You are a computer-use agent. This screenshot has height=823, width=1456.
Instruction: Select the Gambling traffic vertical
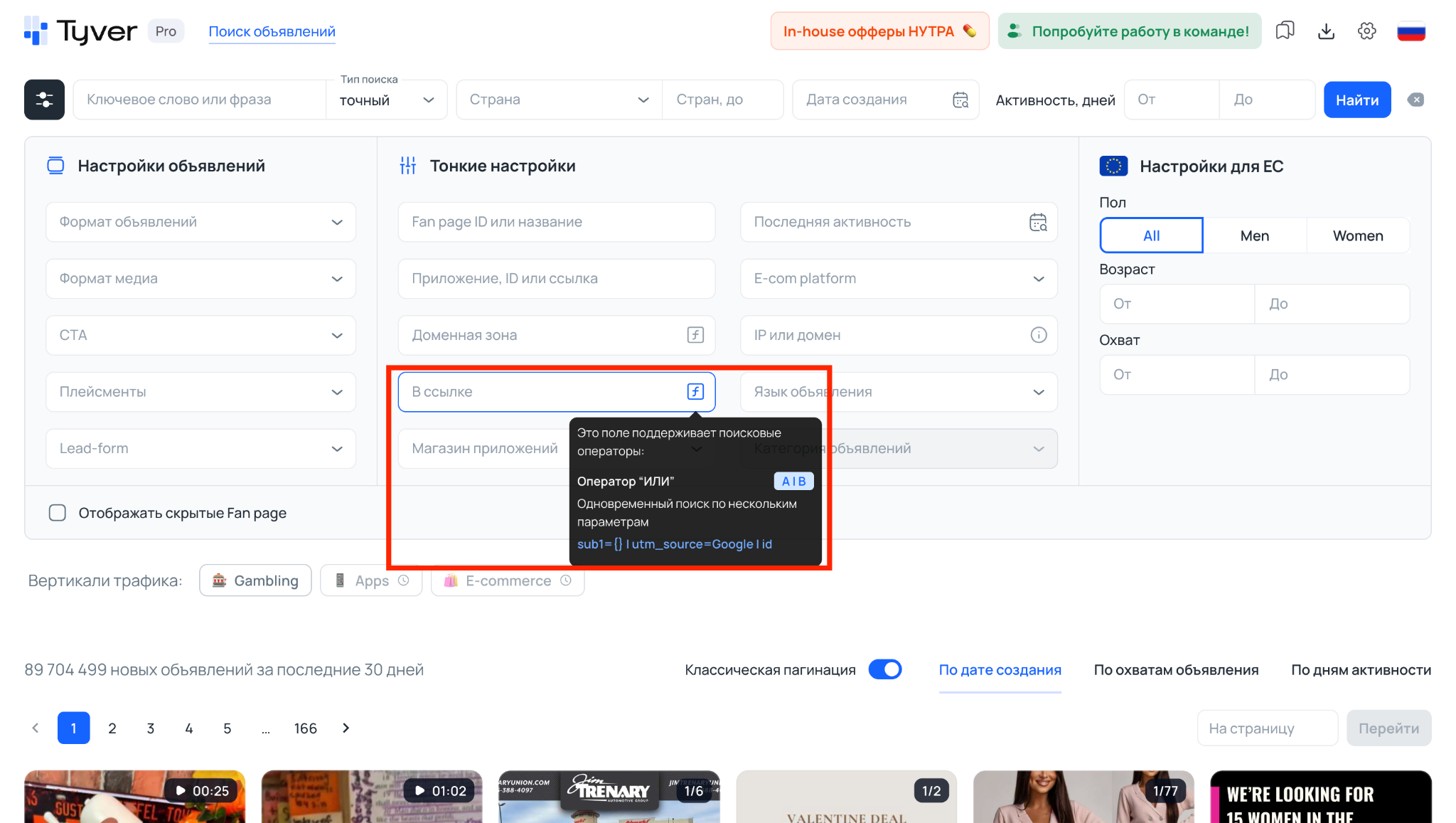255,580
